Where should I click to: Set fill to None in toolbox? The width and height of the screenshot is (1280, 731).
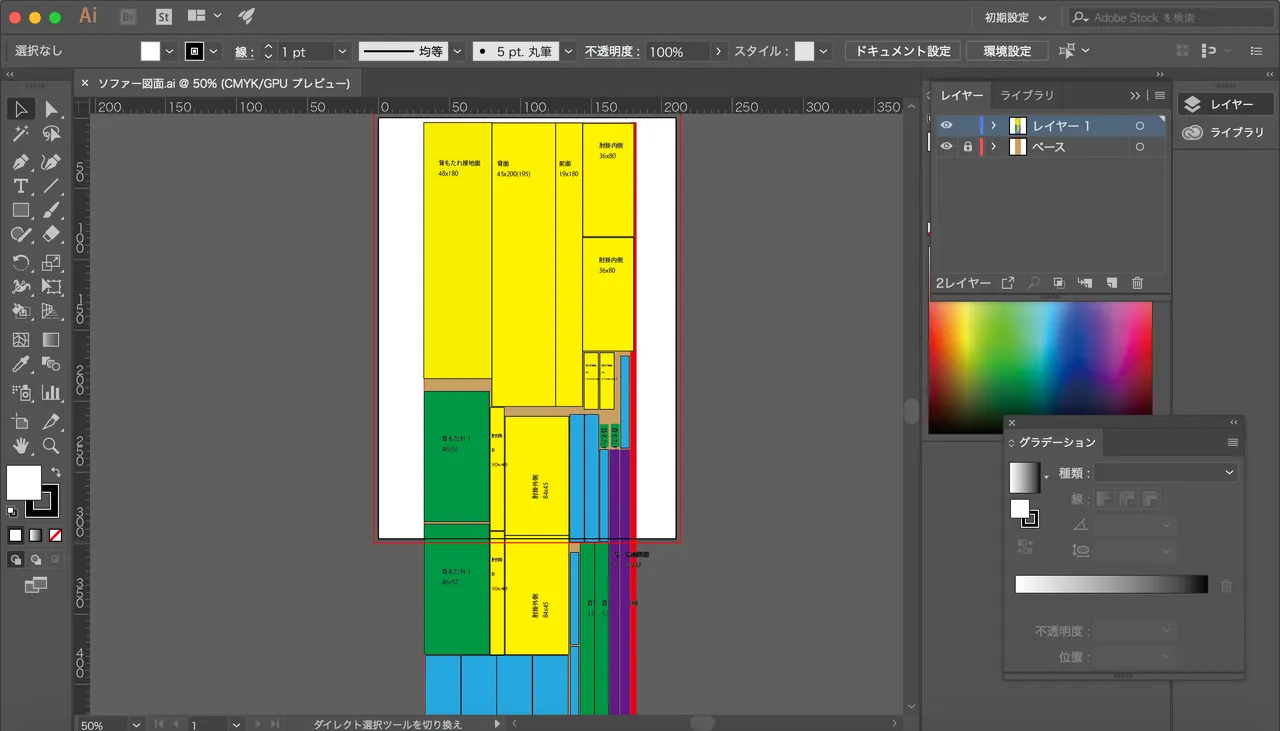point(56,535)
